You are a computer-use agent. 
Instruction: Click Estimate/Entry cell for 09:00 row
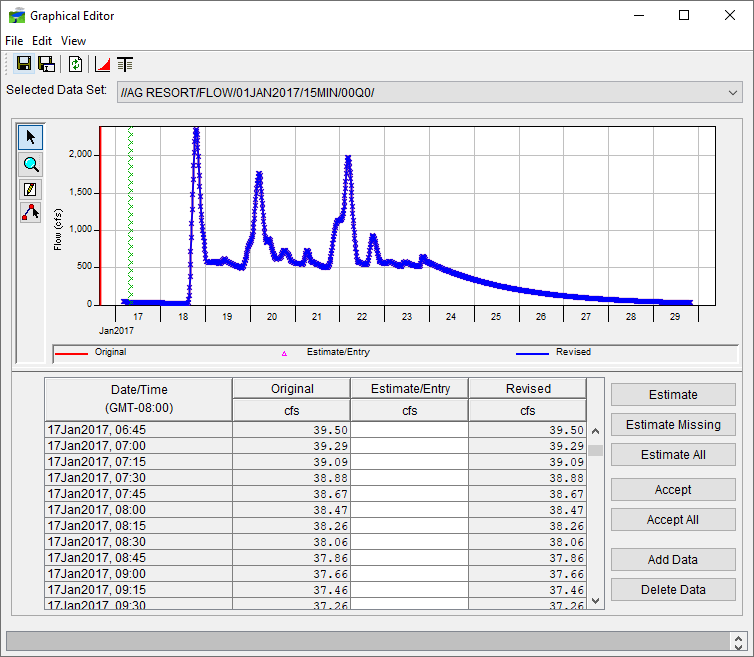409,574
